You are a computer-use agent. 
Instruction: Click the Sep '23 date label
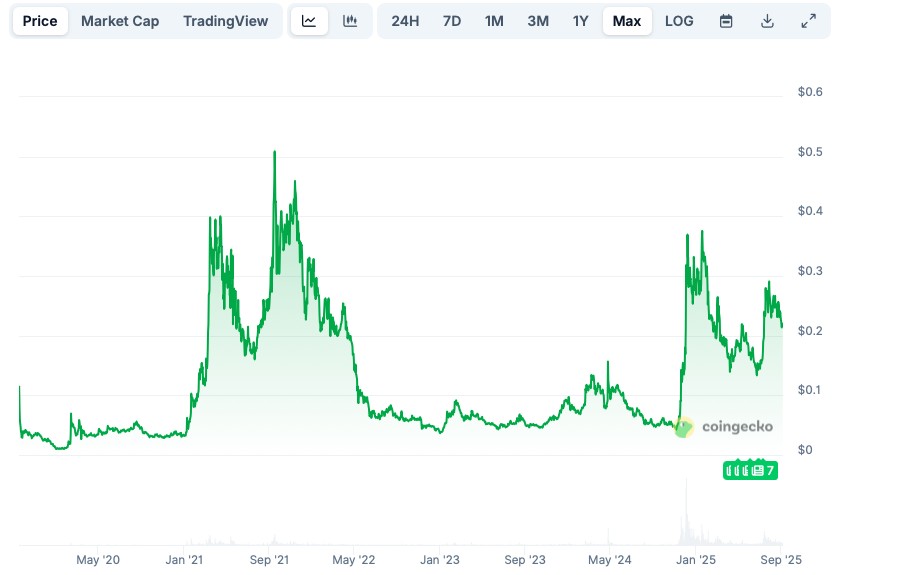pyautogui.click(x=525, y=560)
